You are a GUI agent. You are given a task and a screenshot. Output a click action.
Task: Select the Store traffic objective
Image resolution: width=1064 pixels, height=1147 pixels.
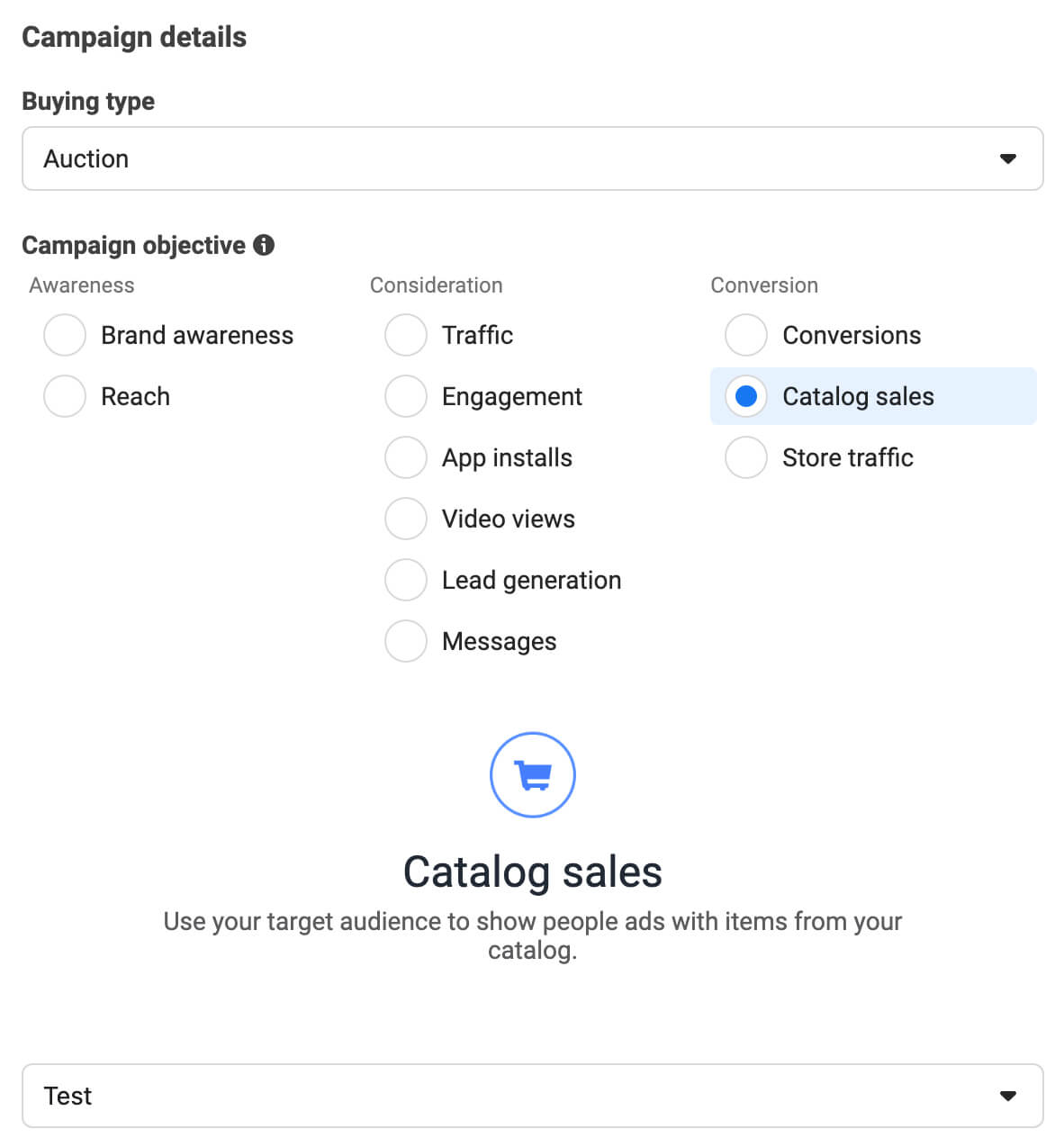pos(746,456)
